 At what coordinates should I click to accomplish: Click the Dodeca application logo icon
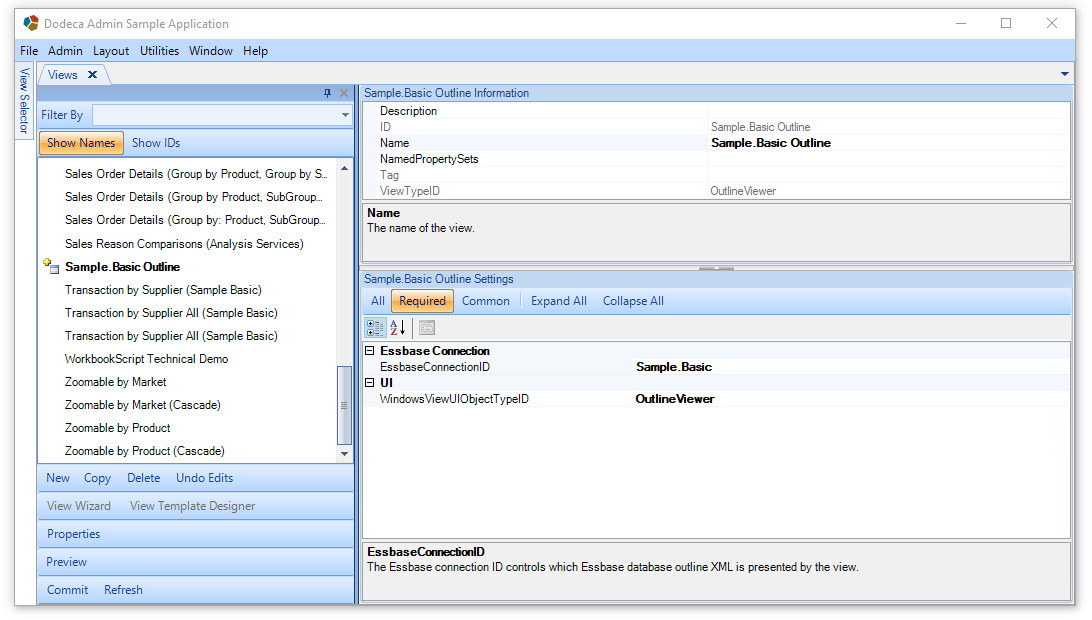coord(31,23)
